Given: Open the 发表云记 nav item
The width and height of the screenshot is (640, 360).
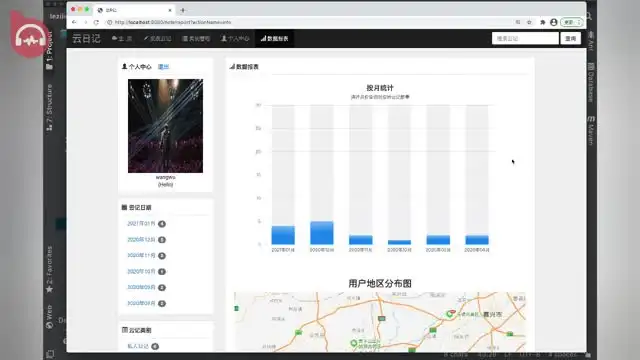Looking at the screenshot, I should (x=158, y=38).
